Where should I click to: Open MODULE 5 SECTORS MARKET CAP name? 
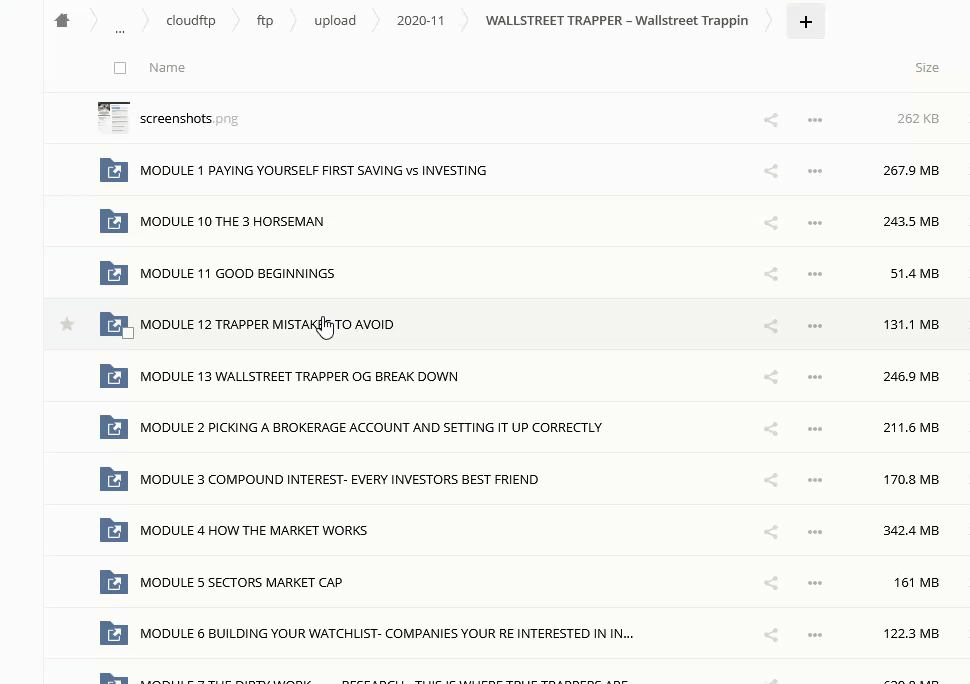(x=241, y=583)
